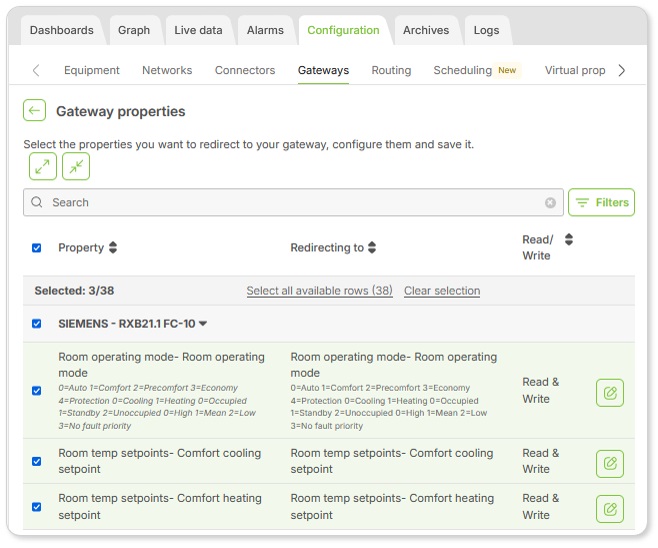Click the expand all rows icon
The image size is (658, 548).
[43, 167]
